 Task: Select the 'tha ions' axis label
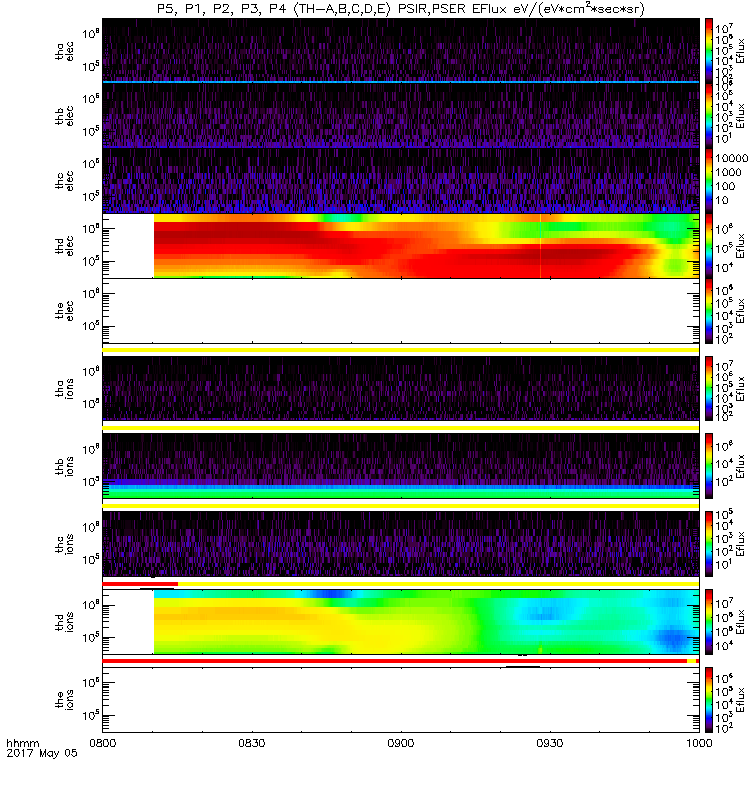(64, 388)
